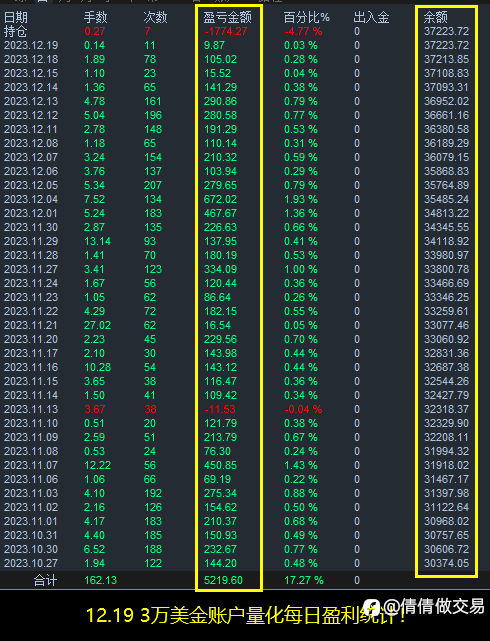
Task: Click total percentage 17.27 %
Action: (x=304, y=580)
